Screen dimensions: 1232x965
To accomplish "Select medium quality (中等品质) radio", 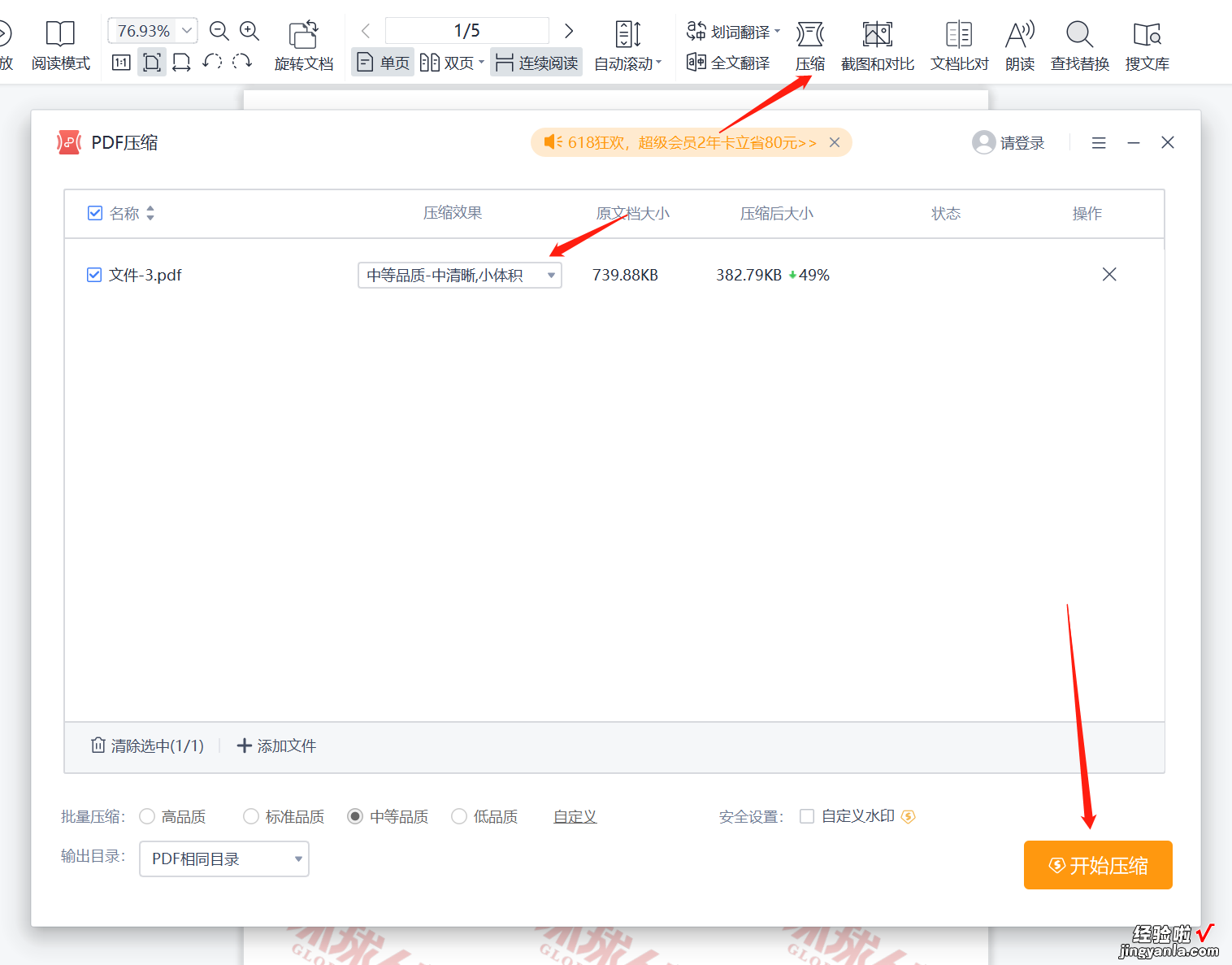I will click(355, 816).
